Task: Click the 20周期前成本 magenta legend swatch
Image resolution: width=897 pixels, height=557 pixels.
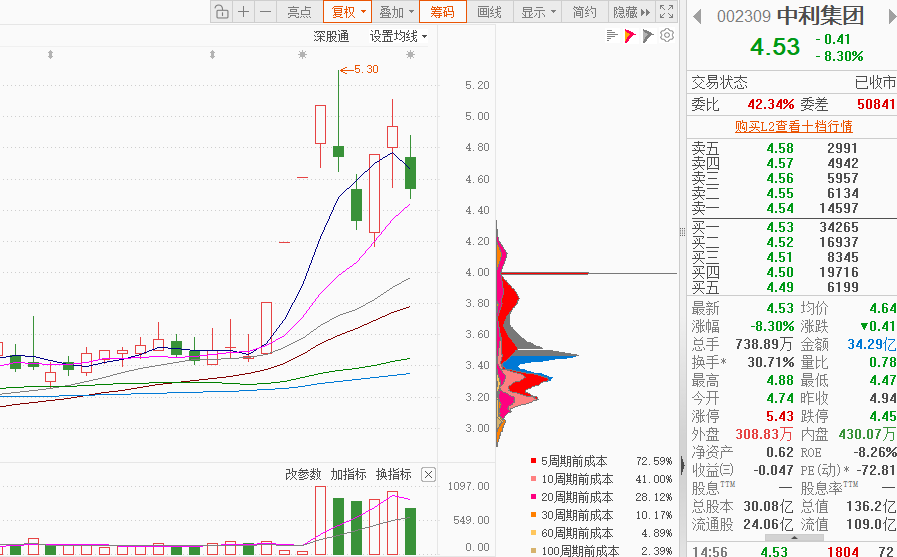Action: [534, 497]
